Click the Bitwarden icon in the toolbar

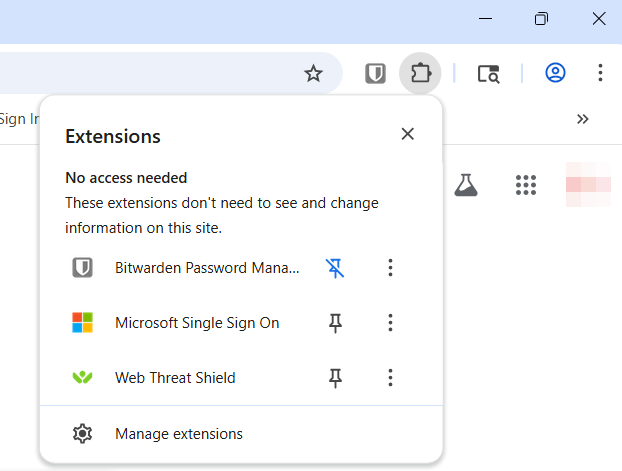tap(375, 73)
